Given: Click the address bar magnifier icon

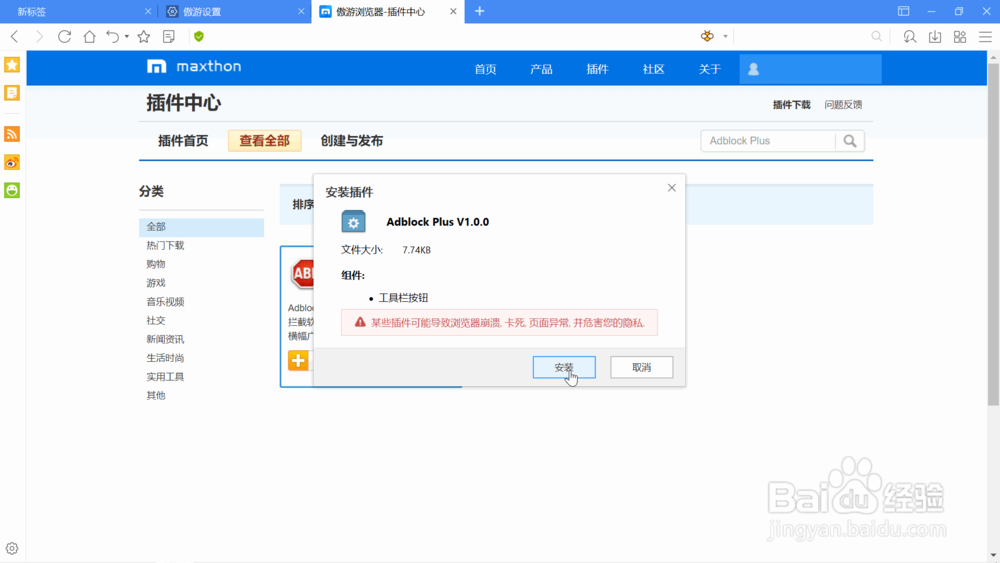Looking at the screenshot, I should tap(877, 36).
